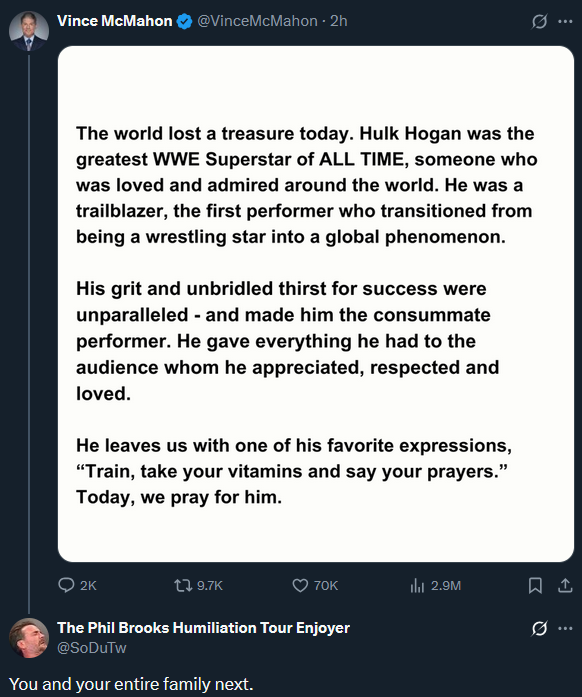Click Grok icon on Vince McMahon's tweet
The height and width of the screenshot is (697, 582).
(539, 21)
